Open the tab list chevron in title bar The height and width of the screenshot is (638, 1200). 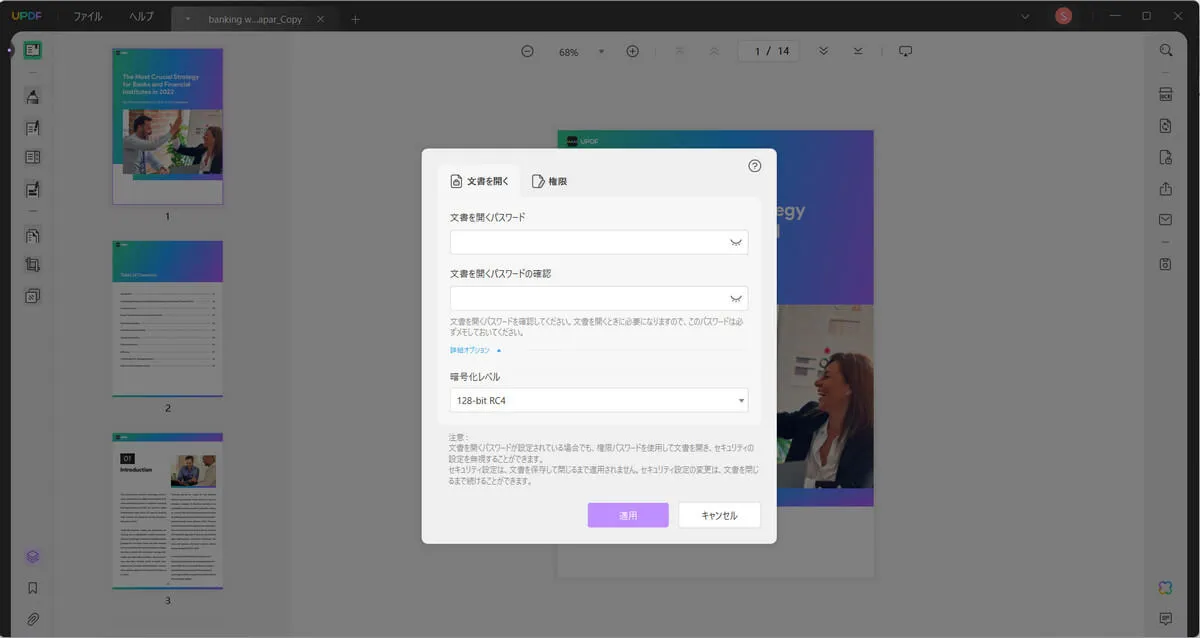pyautogui.click(x=1025, y=16)
